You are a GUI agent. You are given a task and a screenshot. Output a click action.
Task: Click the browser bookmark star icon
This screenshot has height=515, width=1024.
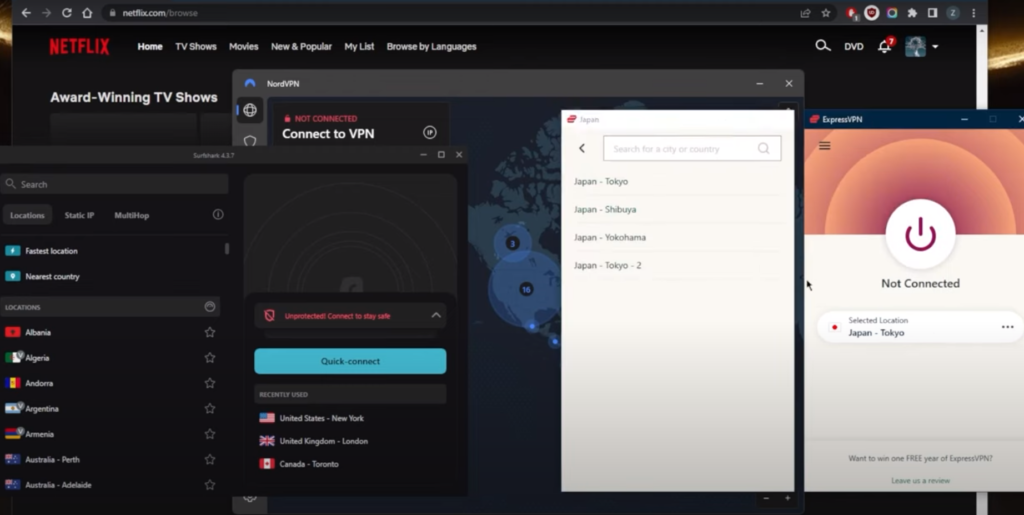[826, 13]
